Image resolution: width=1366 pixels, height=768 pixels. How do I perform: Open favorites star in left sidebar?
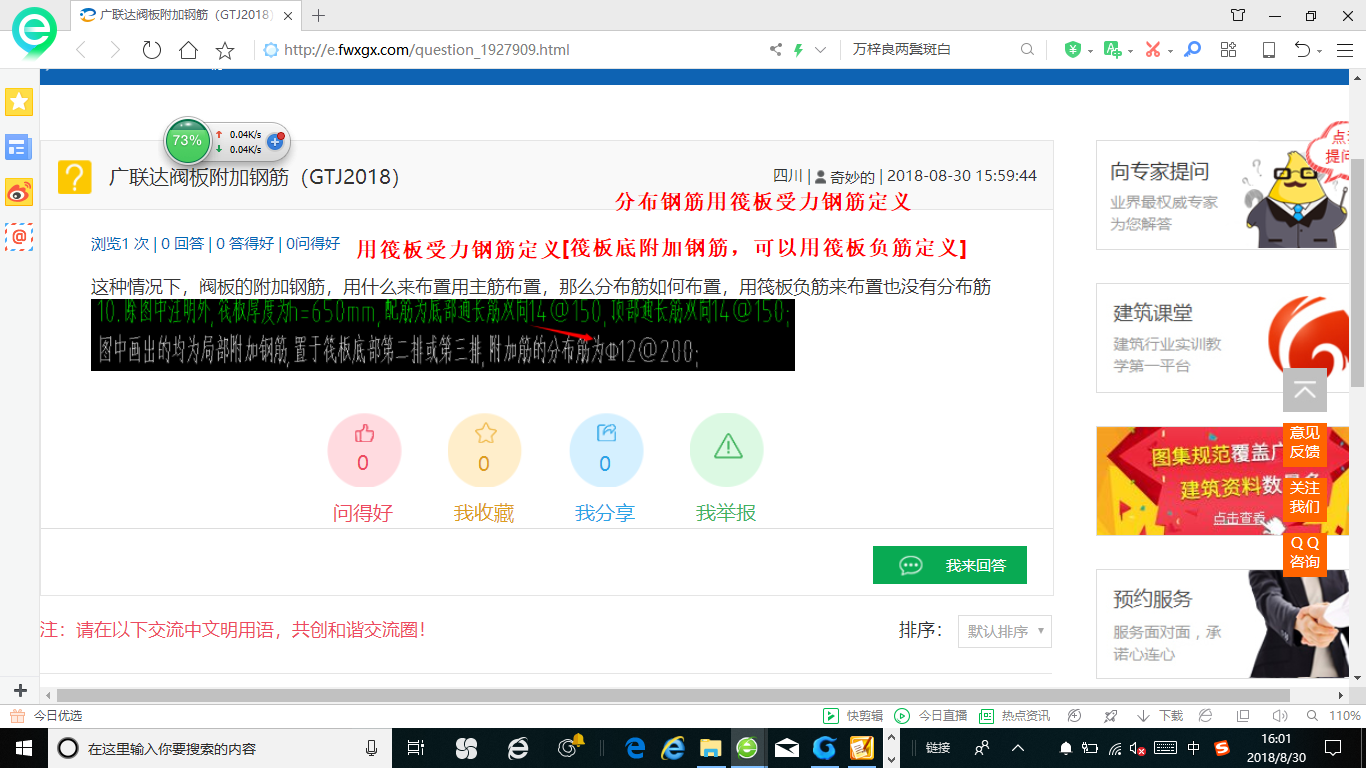click(19, 101)
